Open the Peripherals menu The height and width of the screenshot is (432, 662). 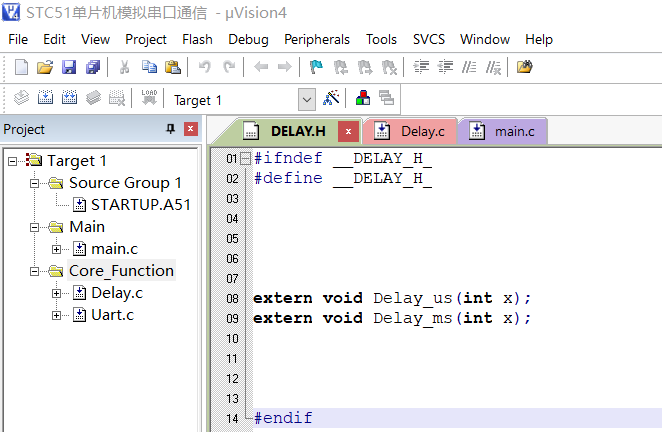[x=317, y=39]
